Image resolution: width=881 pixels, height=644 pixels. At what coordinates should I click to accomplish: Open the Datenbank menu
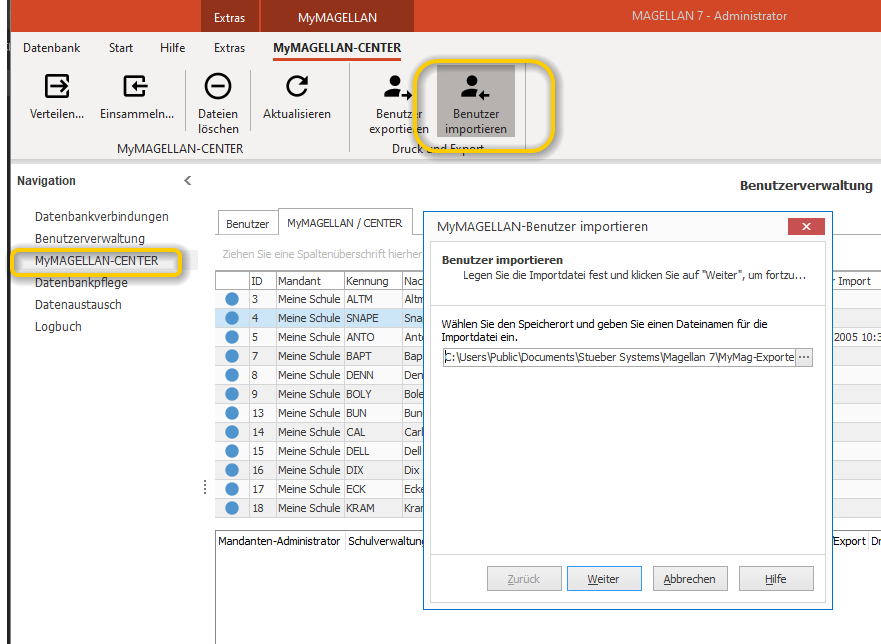pyautogui.click(x=51, y=48)
